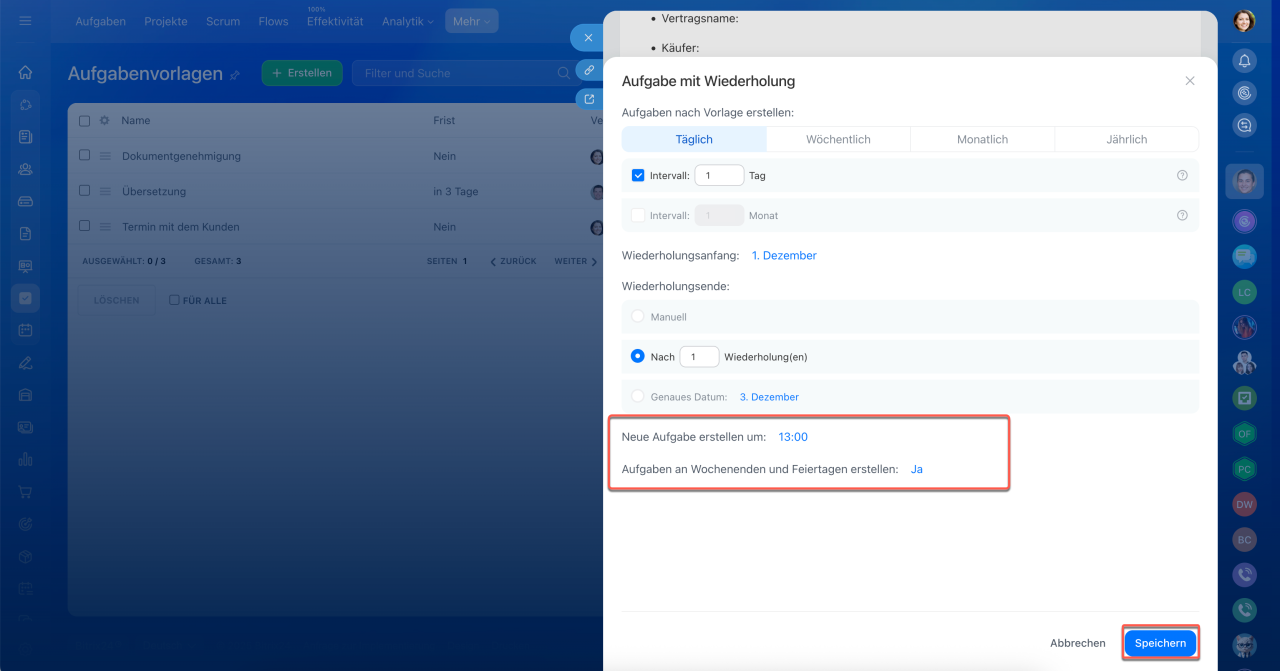Image resolution: width=1280 pixels, height=671 pixels.
Task: Select the Genaues Datum radio option
Action: click(638, 396)
